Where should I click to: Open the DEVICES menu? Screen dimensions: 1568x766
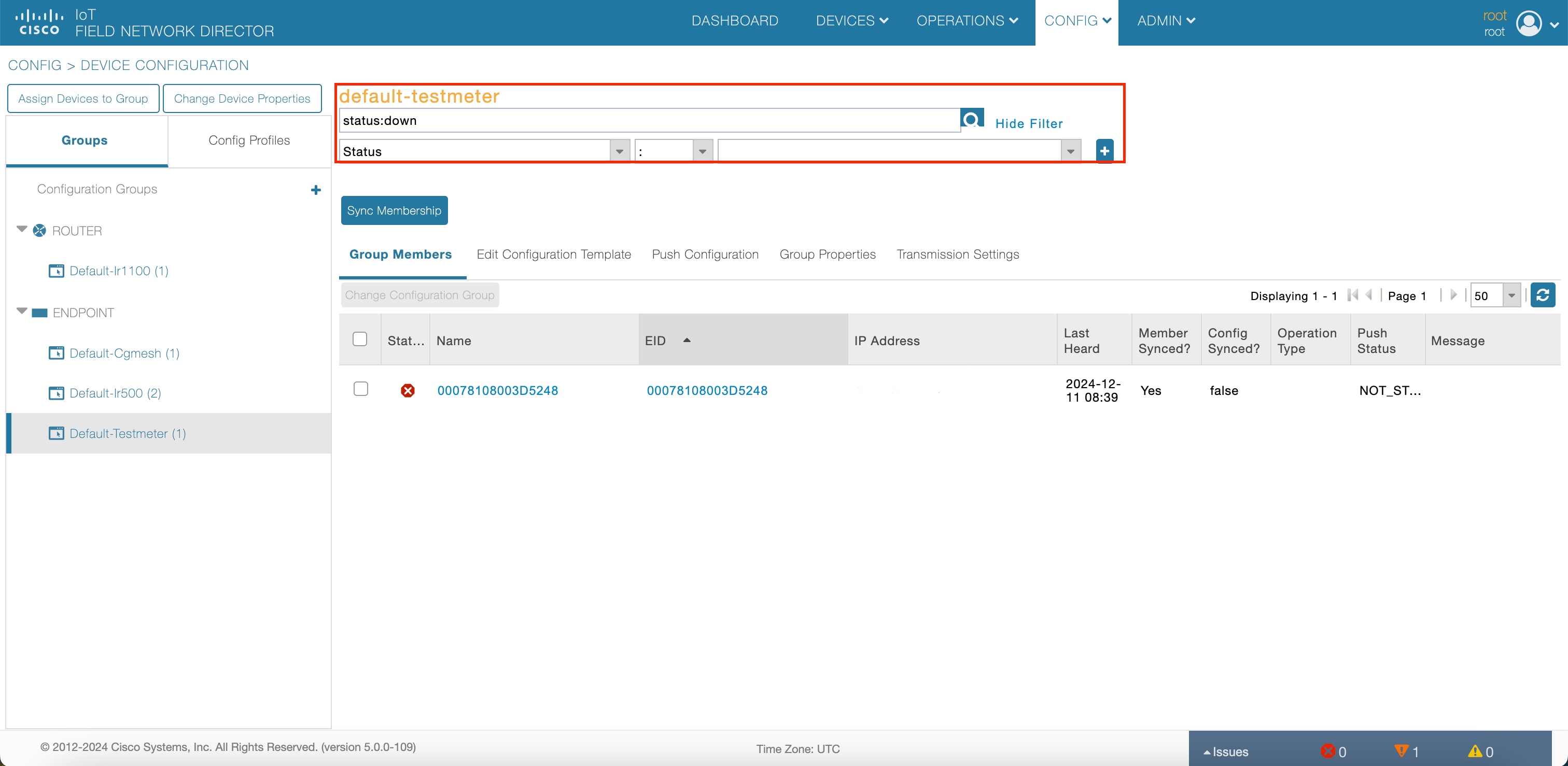coord(851,21)
